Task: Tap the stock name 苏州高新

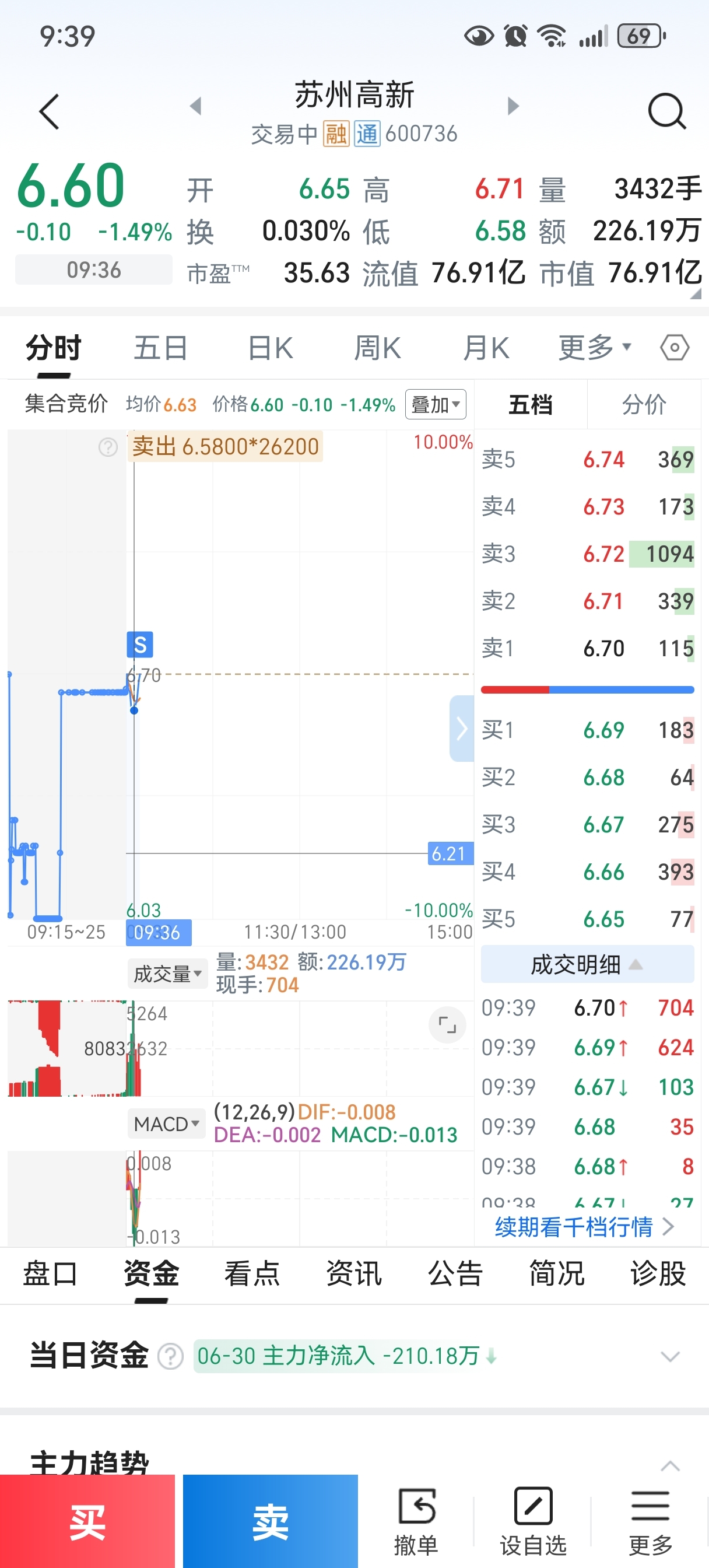Action: tap(355, 95)
